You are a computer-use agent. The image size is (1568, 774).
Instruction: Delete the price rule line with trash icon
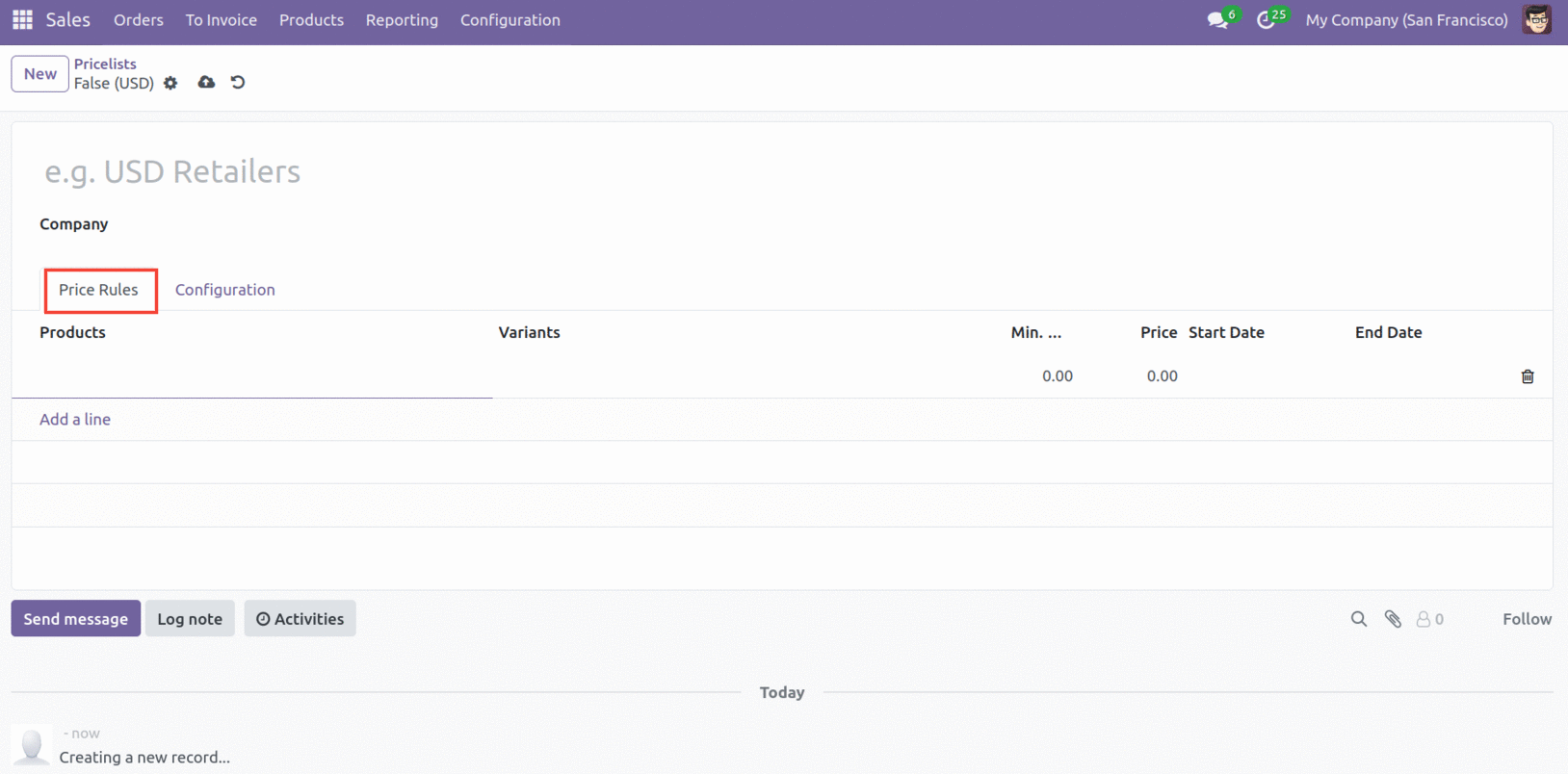(x=1527, y=376)
